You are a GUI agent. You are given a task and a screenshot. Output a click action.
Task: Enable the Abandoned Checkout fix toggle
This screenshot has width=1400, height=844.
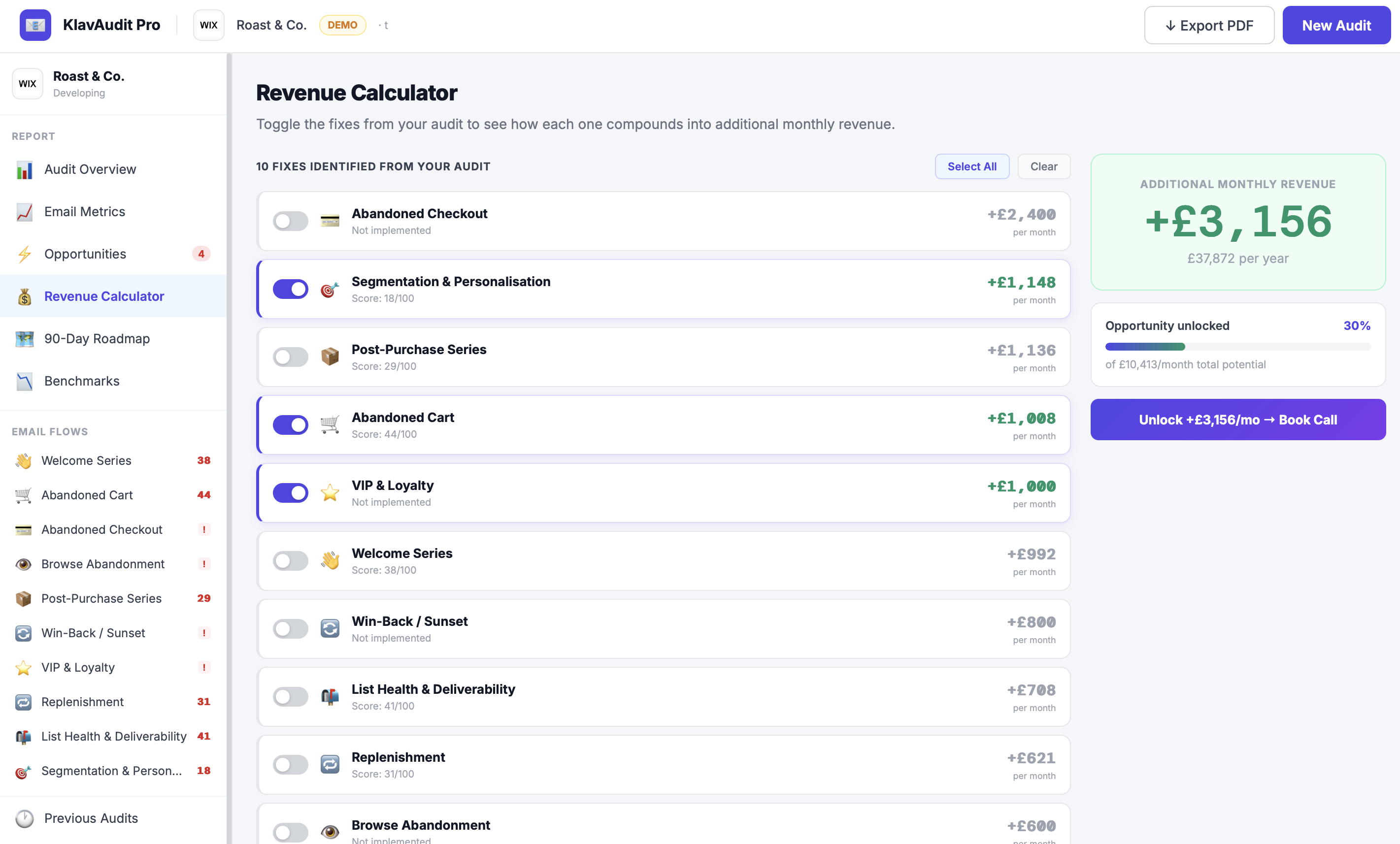290,222
